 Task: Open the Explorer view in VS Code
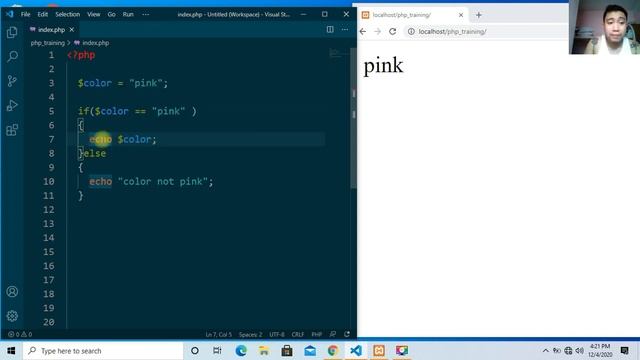(x=12, y=32)
